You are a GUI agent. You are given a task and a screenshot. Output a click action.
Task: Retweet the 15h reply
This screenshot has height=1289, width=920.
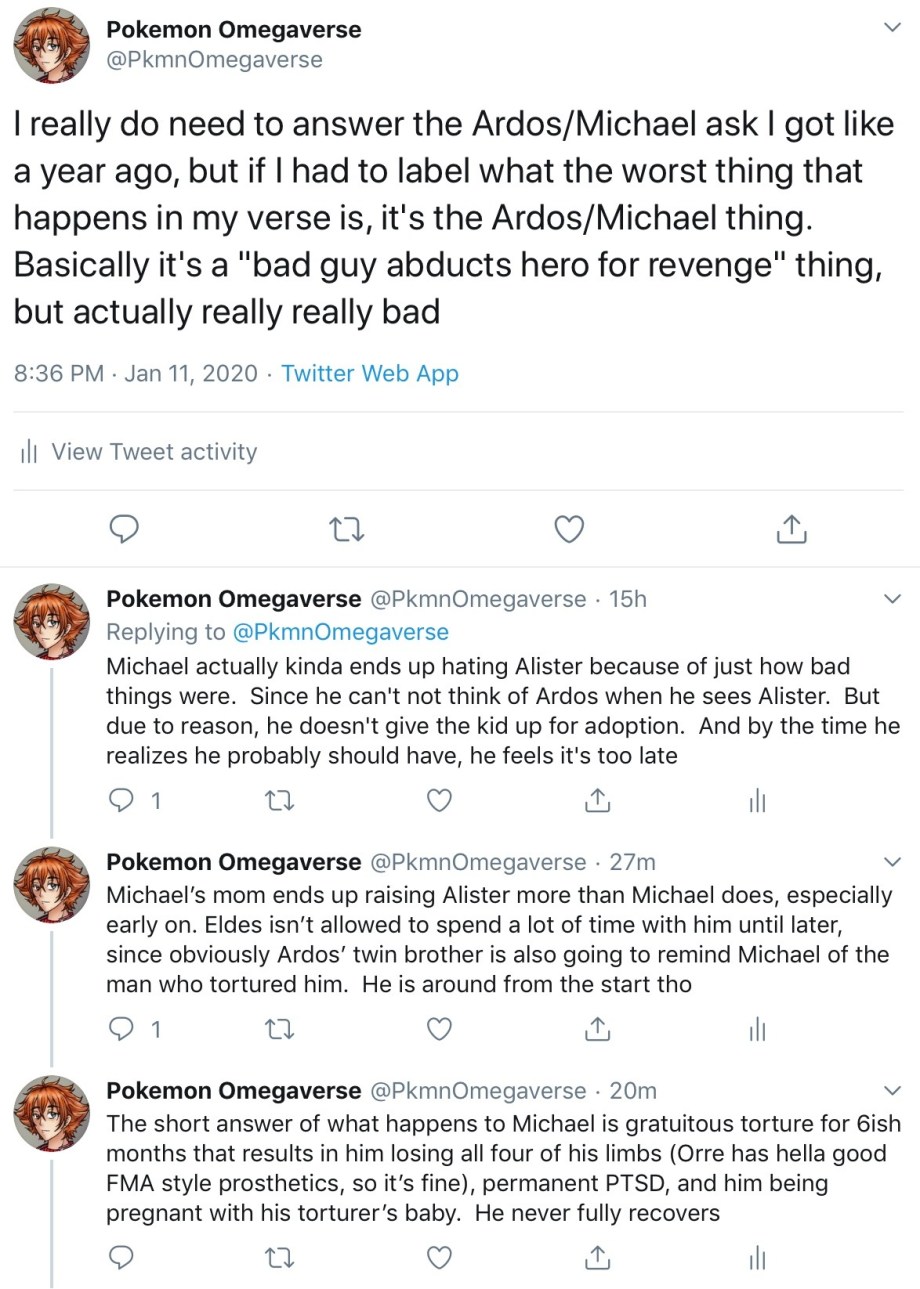tap(281, 800)
